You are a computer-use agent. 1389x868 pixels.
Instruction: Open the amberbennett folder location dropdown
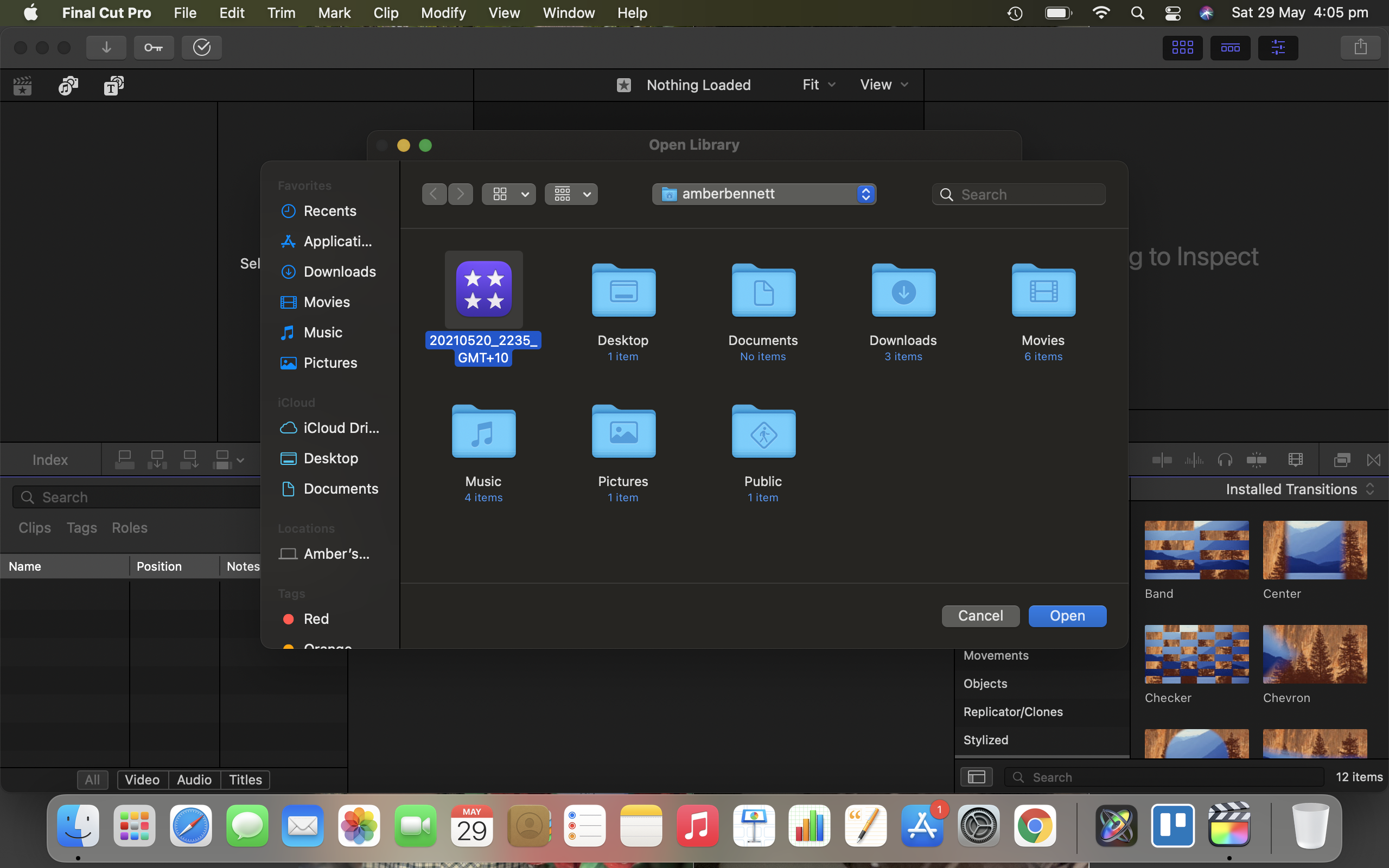(x=763, y=194)
